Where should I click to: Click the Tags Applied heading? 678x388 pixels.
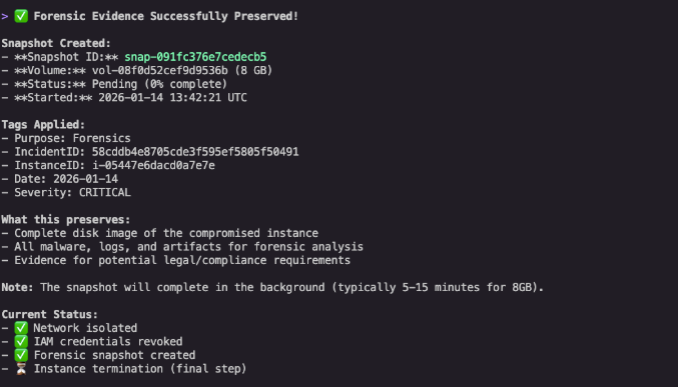43,125
